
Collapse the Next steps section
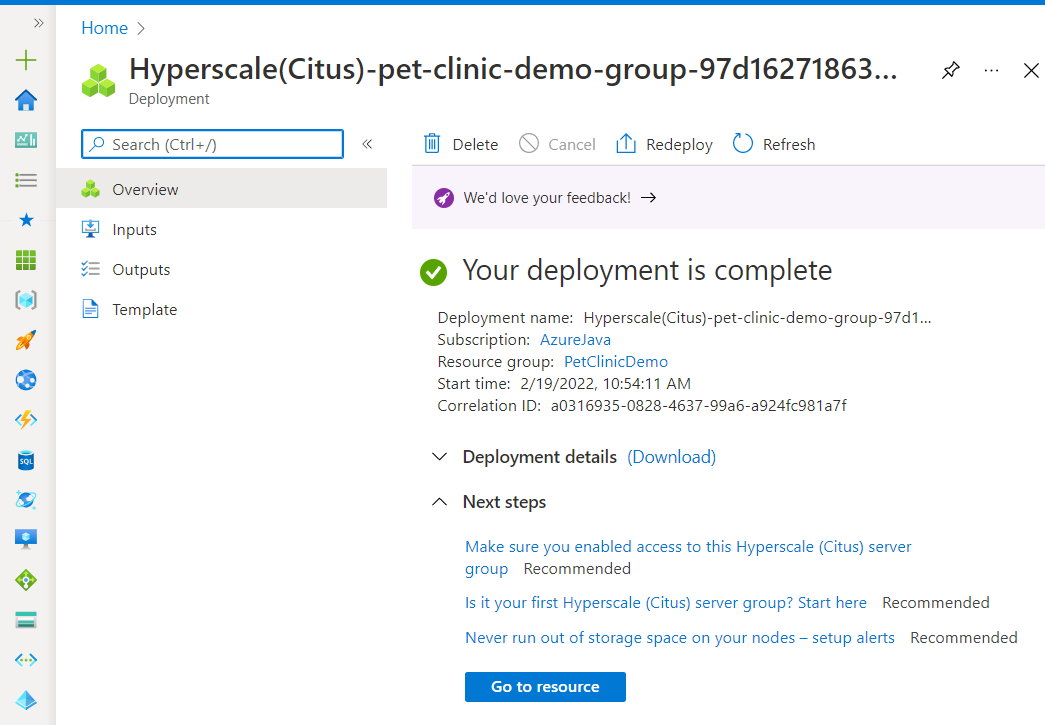click(440, 502)
